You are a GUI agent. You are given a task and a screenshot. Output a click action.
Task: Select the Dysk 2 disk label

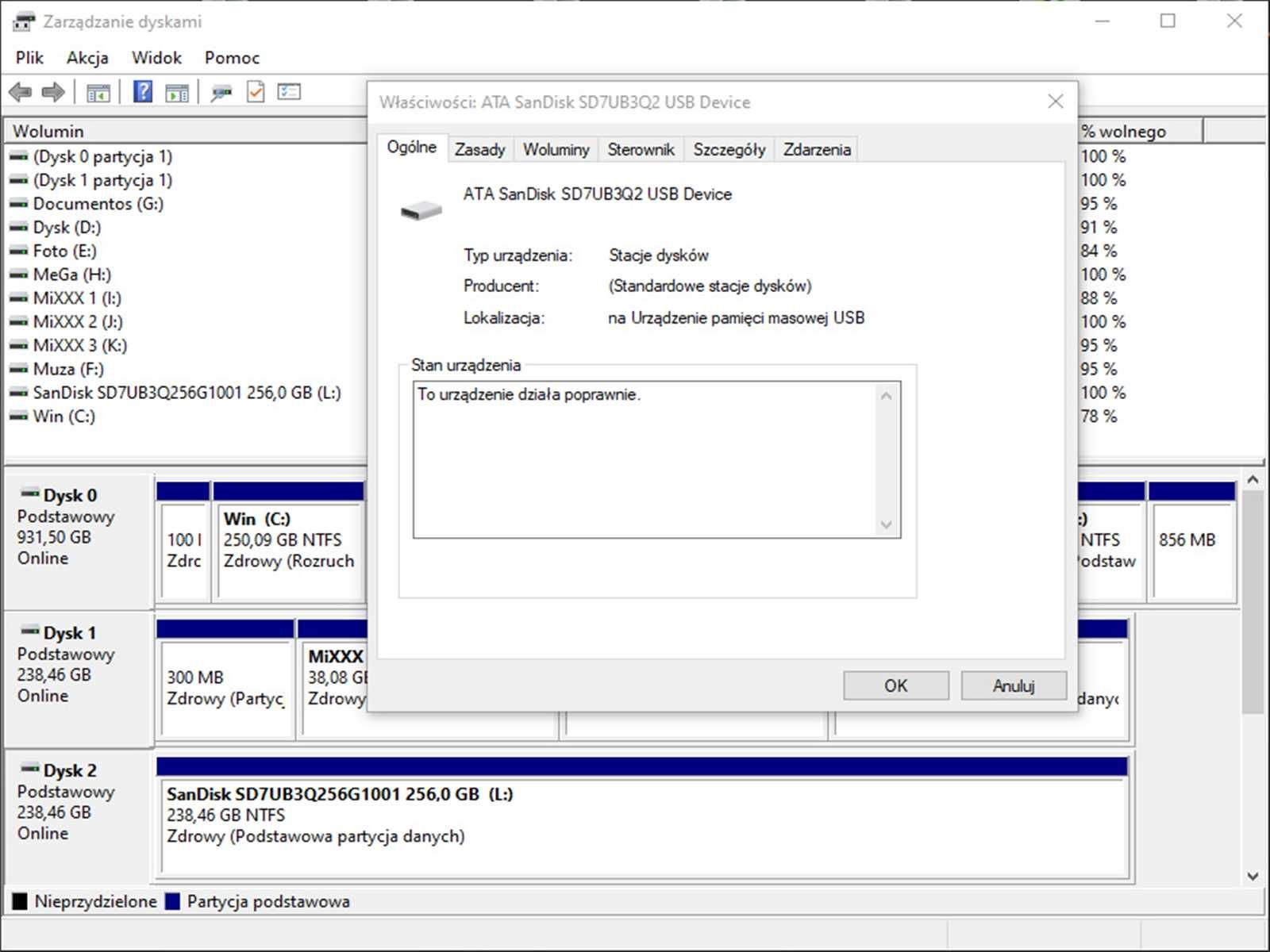click(78, 816)
